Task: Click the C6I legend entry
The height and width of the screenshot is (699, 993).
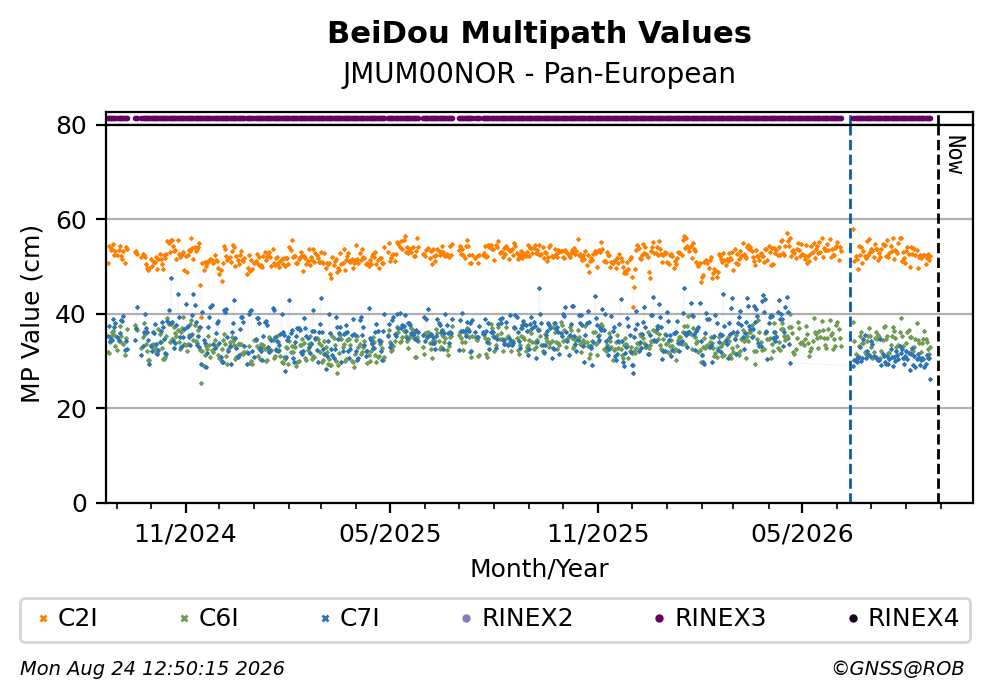Action: [210, 618]
